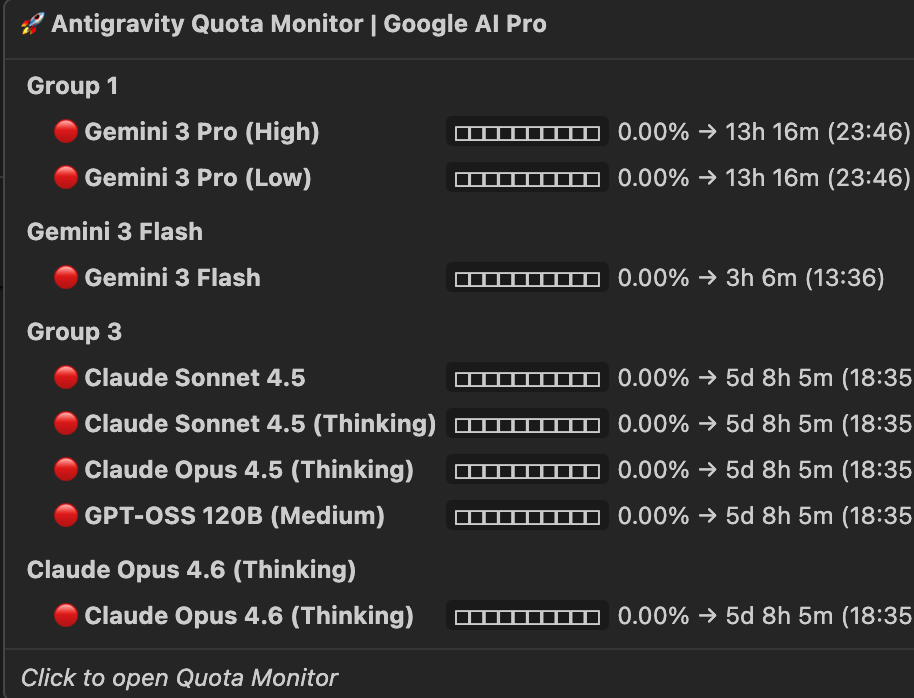Click the Claude Opus 4.6 (Thinking) group header
Viewport: 914px width, 698px height.
(191, 570)
